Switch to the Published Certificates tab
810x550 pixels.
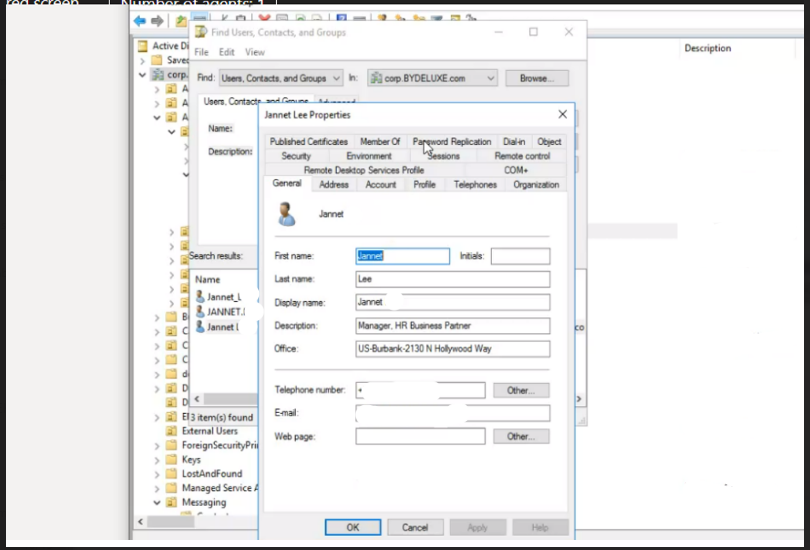pyautogui.click(x=308, y=142)
